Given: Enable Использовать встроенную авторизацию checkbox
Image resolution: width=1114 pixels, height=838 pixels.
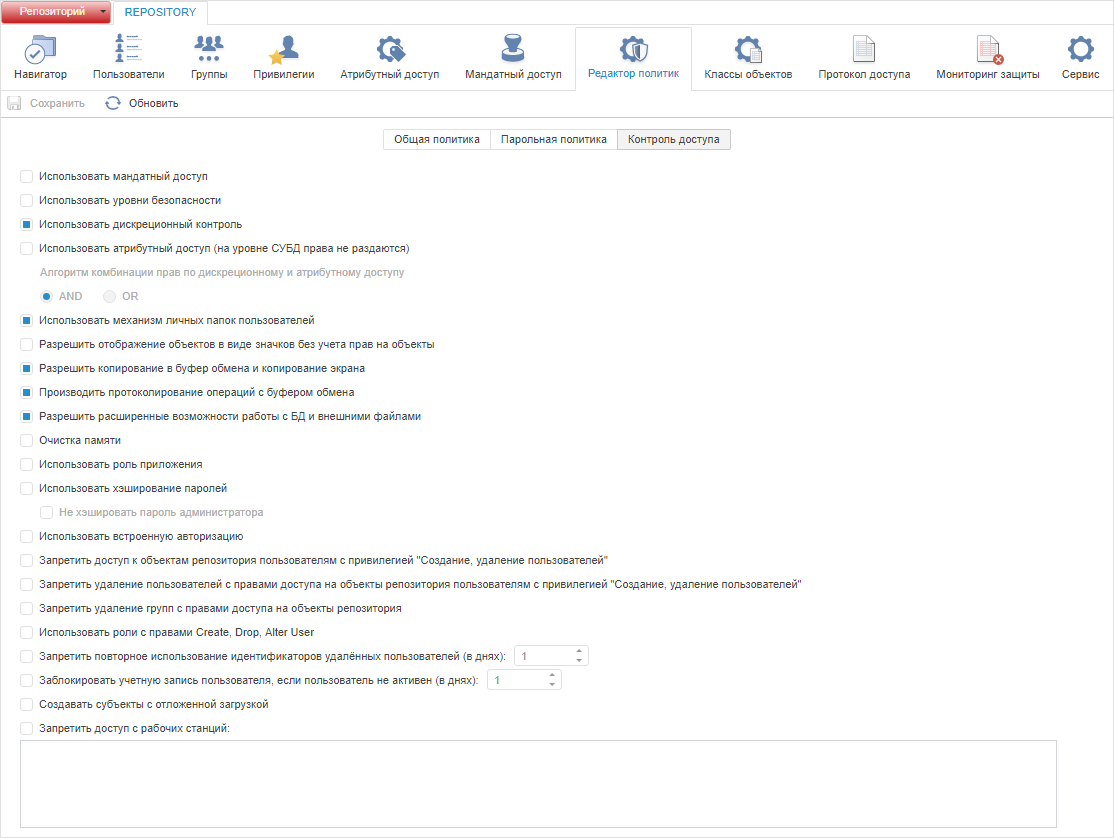Looking at the screenshot, I should pos(26,536).
